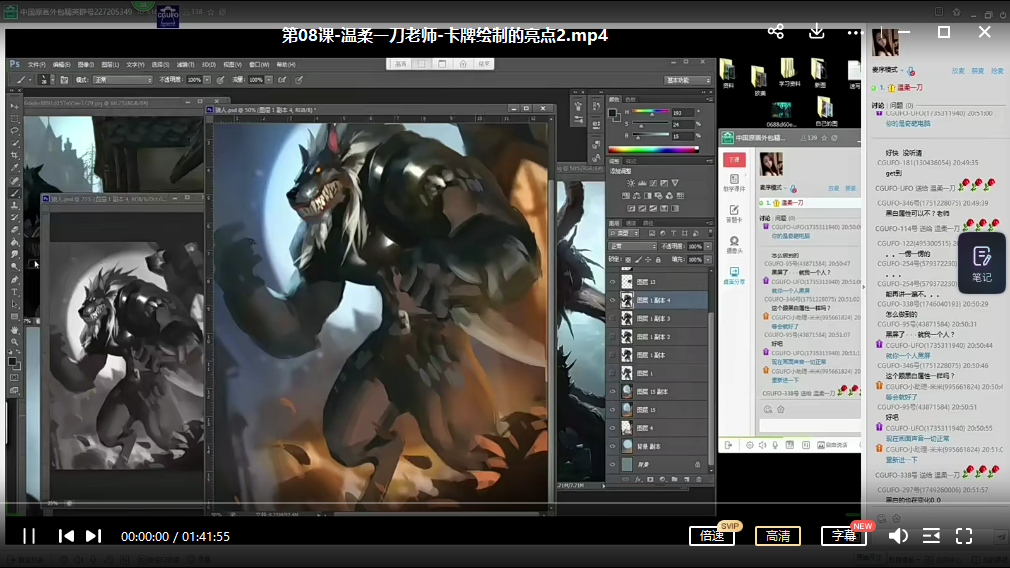Screen dimensions: 1010x568
Task: Select the Horizontal Type tool
Action: [x=15, y=292]
